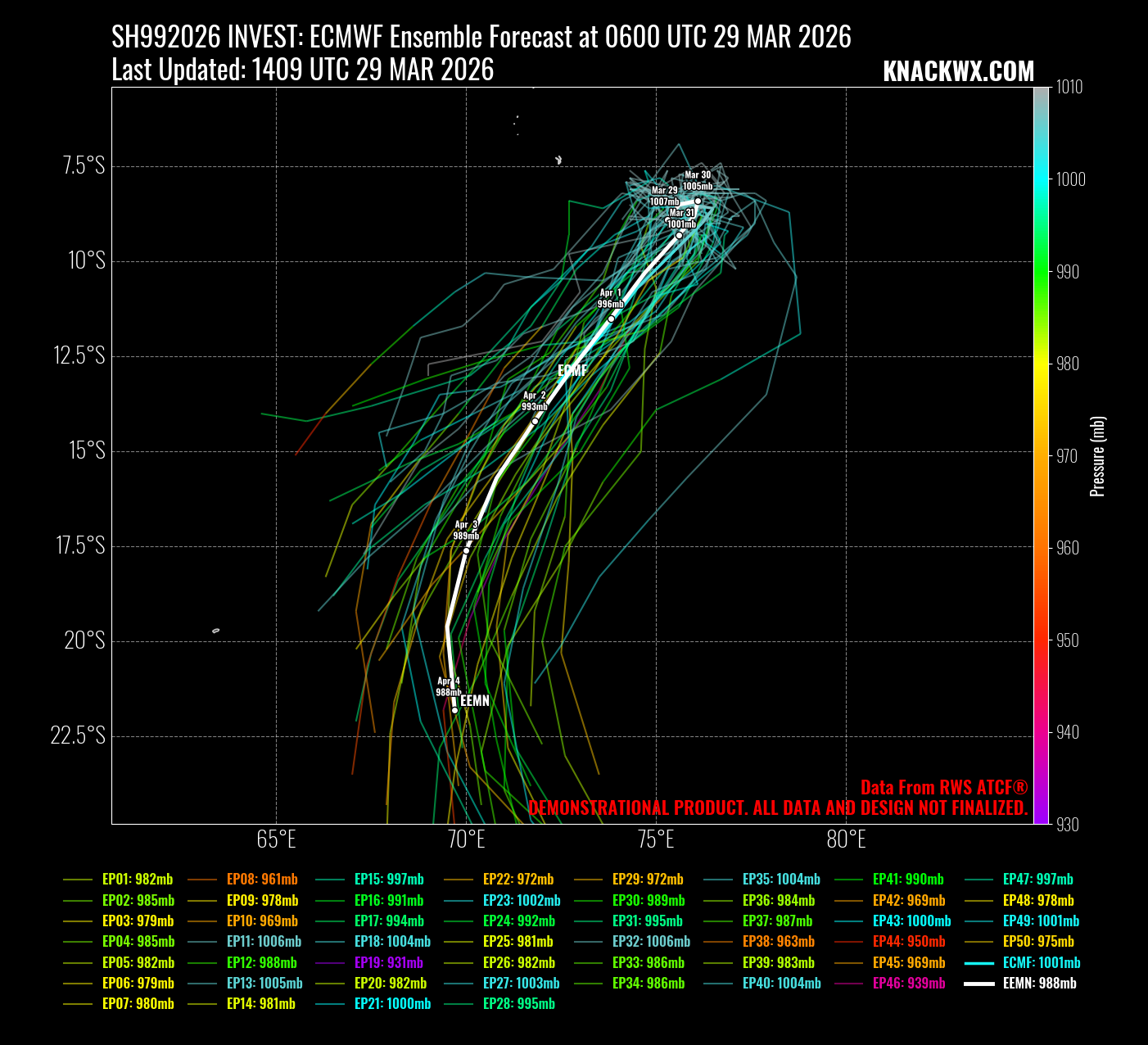Click the Data From RWS ATCF text
The image size is (1148, 1045).
click(x=943, y=787)
